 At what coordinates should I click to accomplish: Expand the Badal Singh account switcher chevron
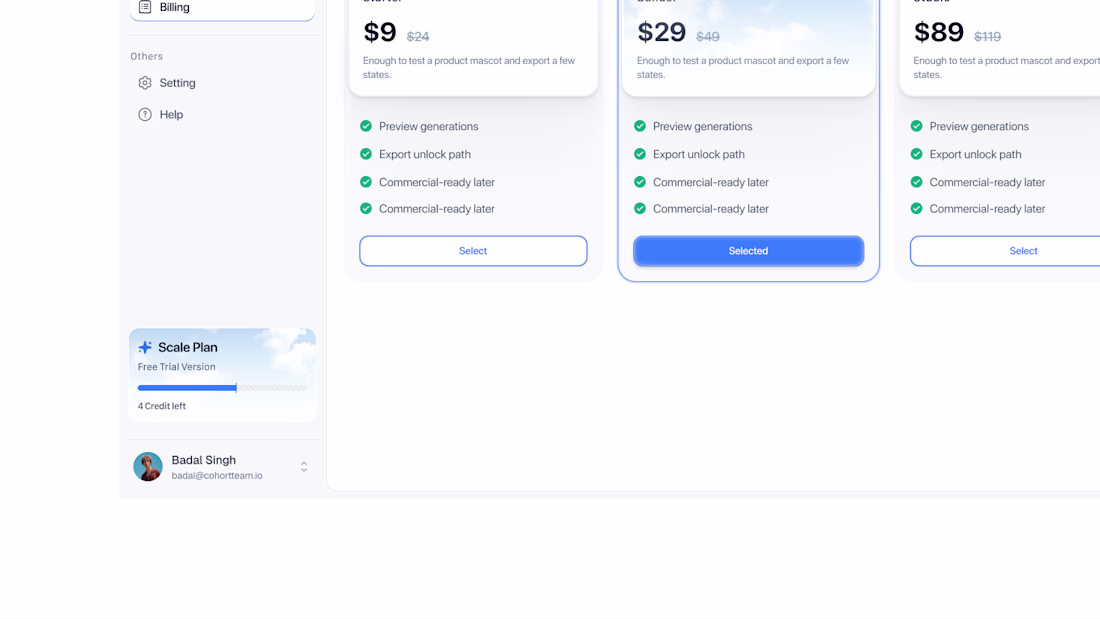(x=304, y=467)
